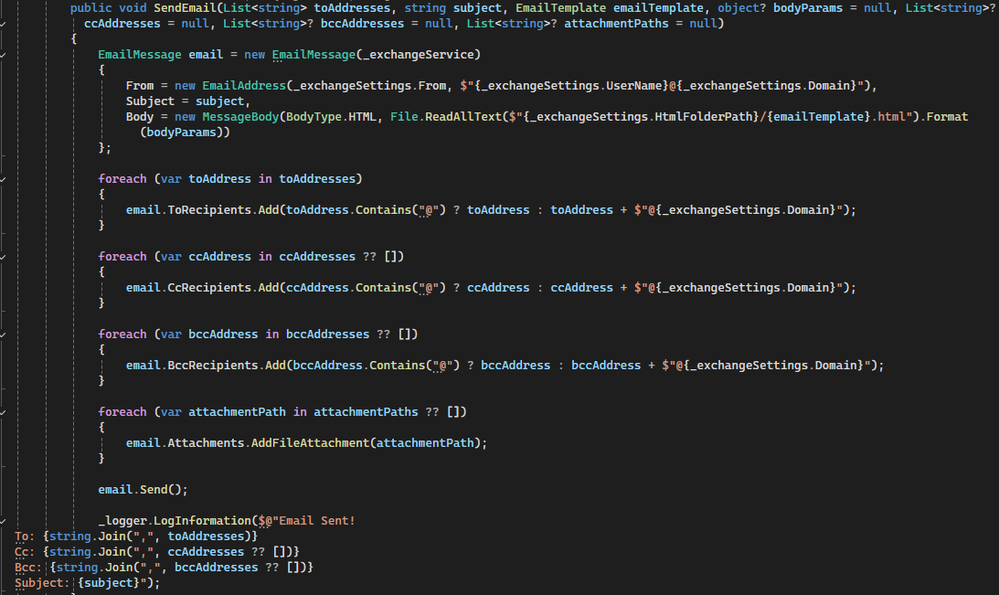Click the MessageBody type name
Screen dimensions: 999x595
[x=240, y=117]
